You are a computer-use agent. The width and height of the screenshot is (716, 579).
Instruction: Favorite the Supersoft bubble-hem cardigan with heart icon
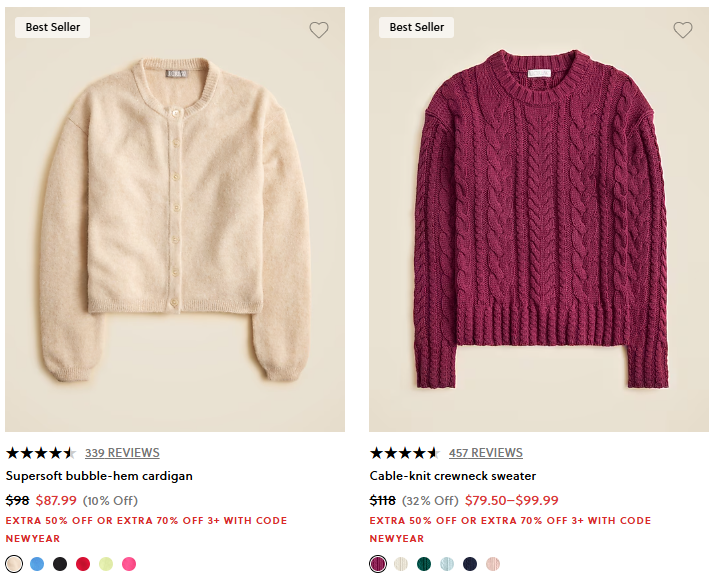[319, 30]
